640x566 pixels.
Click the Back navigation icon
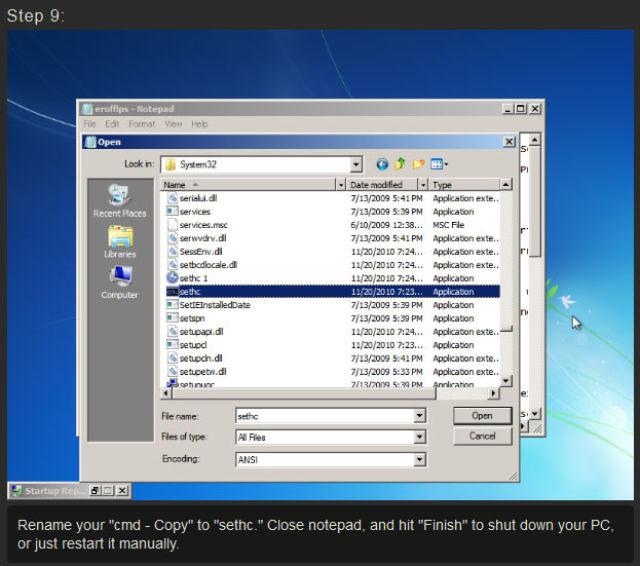382,164
